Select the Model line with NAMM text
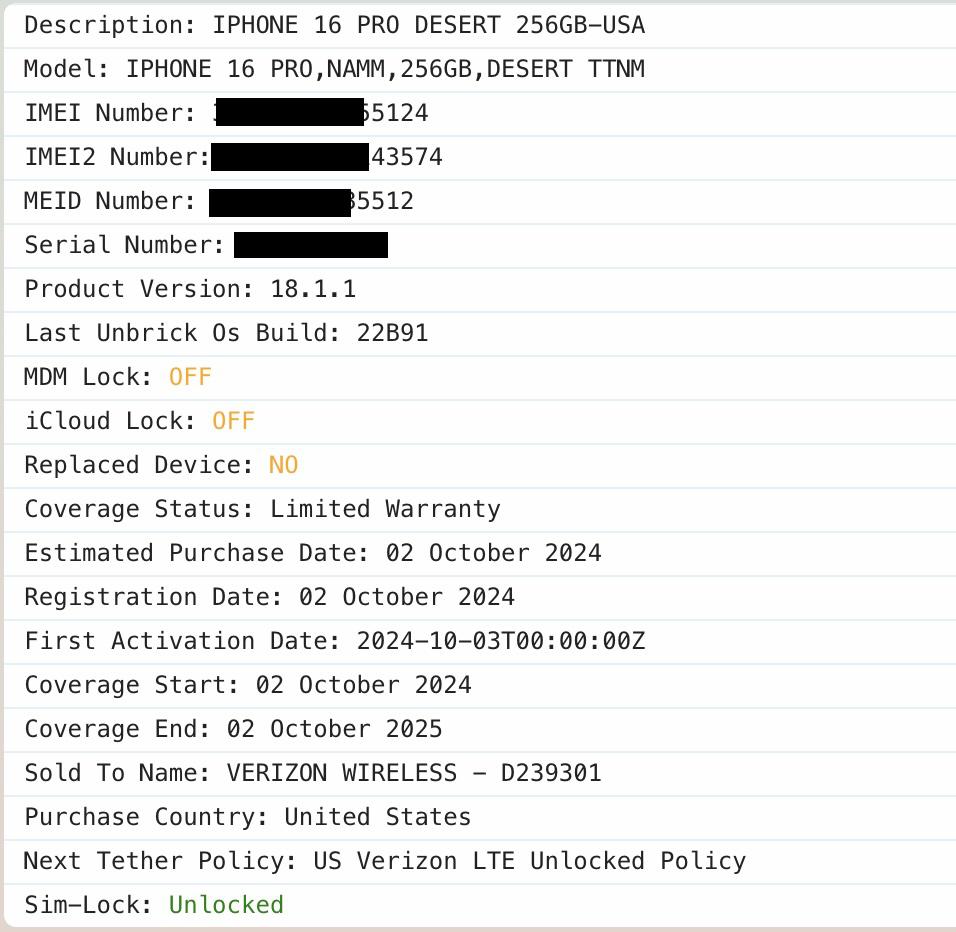The width and height of the screenshot is (956, 932). point(334,69)
